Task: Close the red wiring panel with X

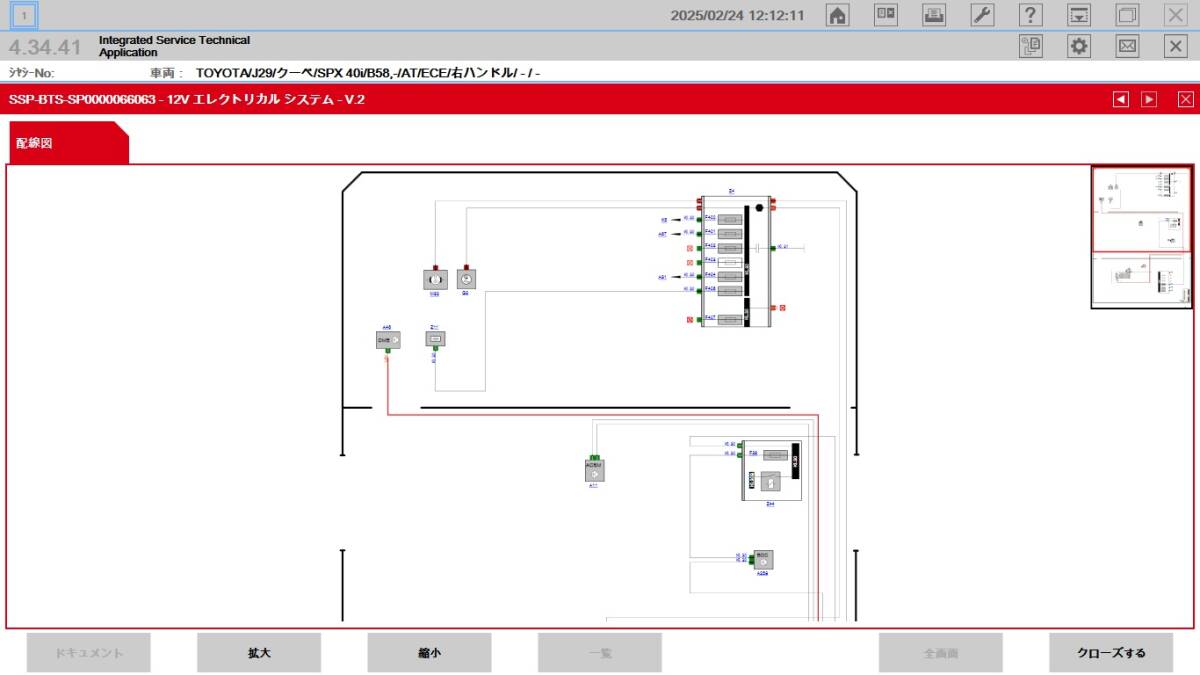Action: pyautogui.click(x=1185, y=99)
